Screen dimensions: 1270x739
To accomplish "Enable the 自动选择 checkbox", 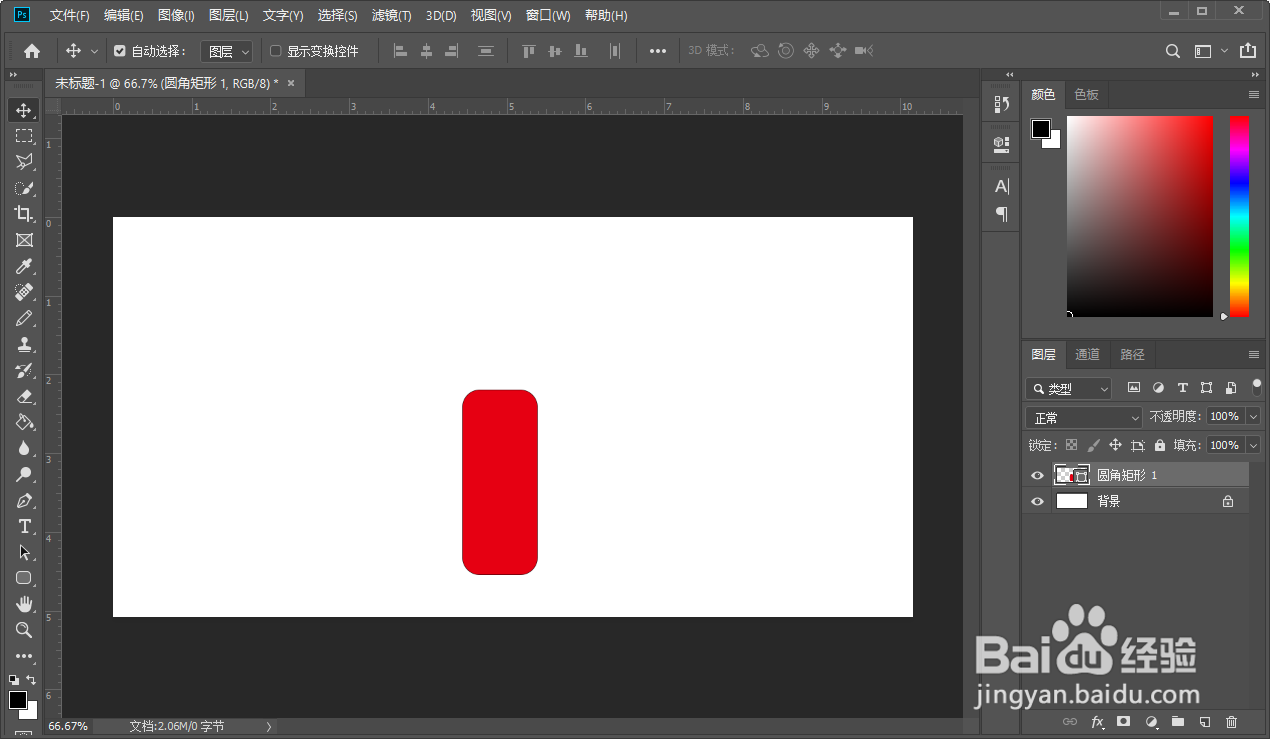I will [121, 50].
